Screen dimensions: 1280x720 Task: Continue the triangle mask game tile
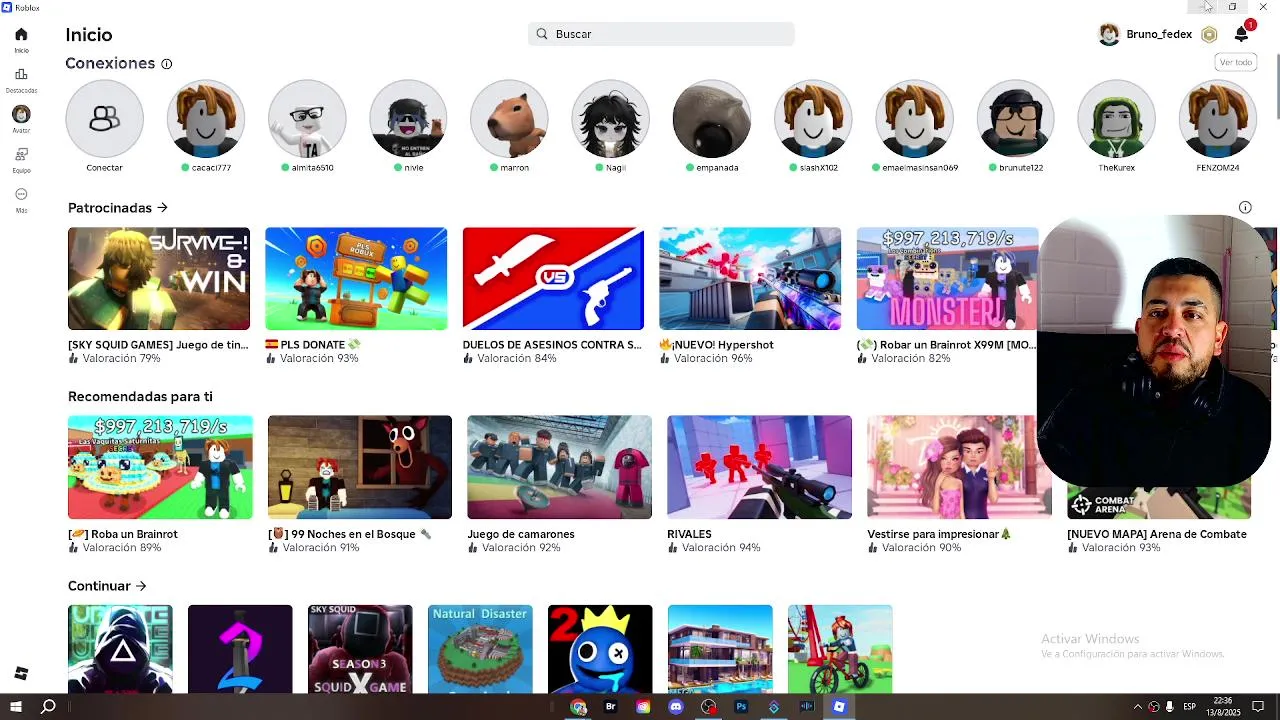(120, 649)
